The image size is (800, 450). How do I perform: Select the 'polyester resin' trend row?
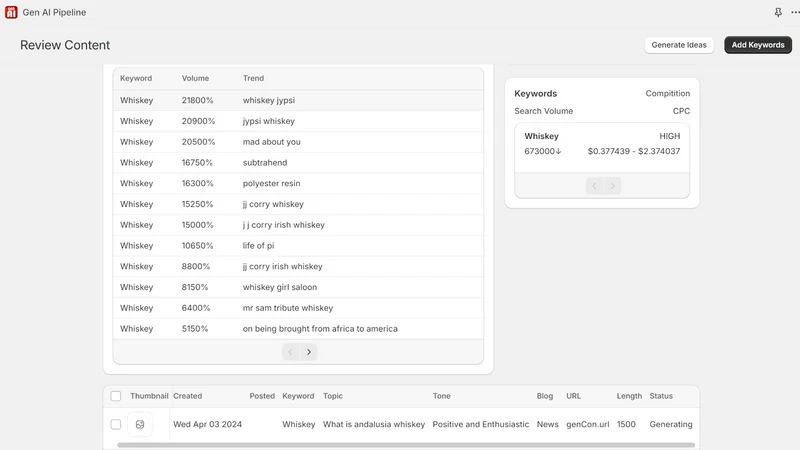[298, 184]
